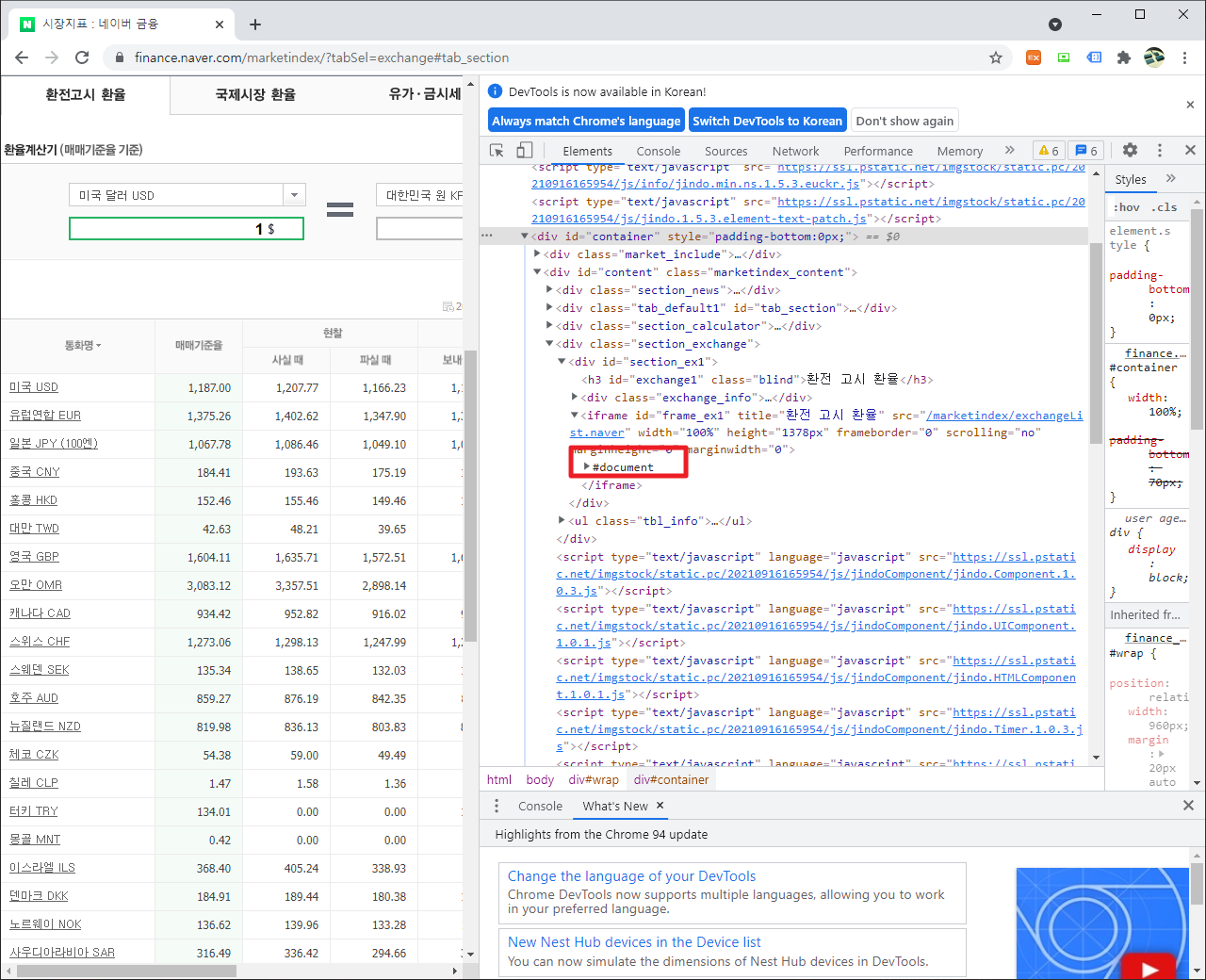1206x980 pixels.
Task: Show more Styles pane tabs
Action: pyautogui.click(x=1171, y=178)
